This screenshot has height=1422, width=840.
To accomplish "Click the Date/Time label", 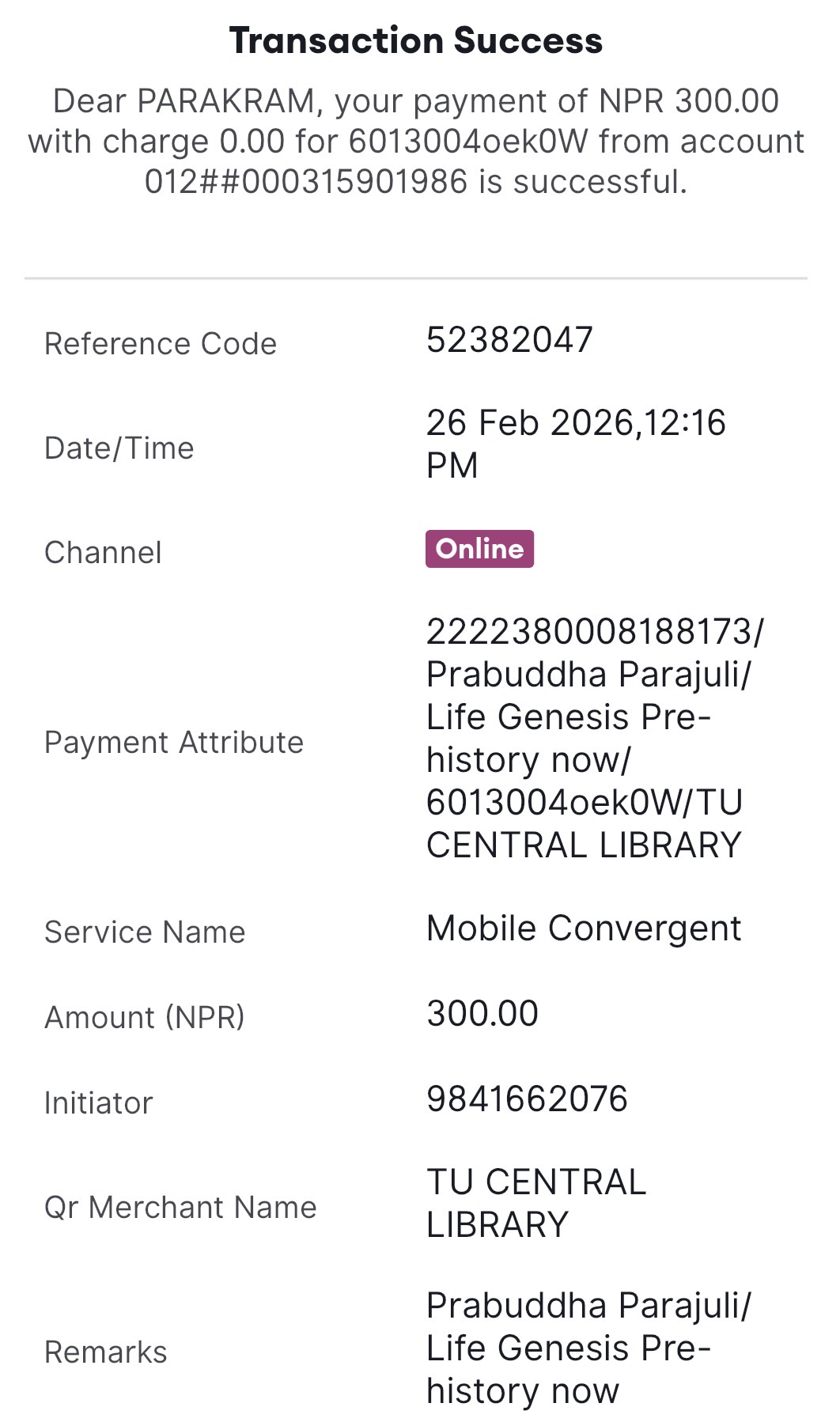I will 119,448.
